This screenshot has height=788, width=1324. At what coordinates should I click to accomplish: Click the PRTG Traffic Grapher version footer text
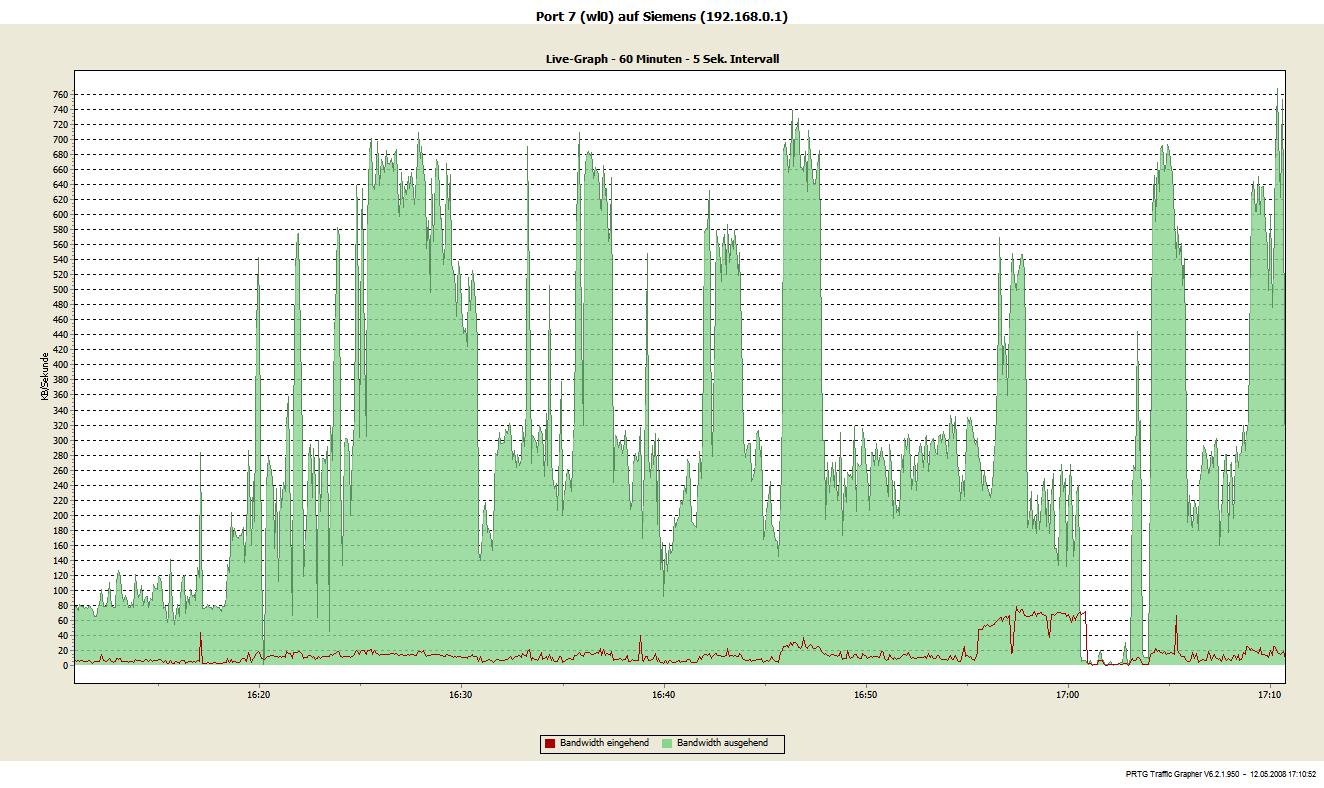1220,774
